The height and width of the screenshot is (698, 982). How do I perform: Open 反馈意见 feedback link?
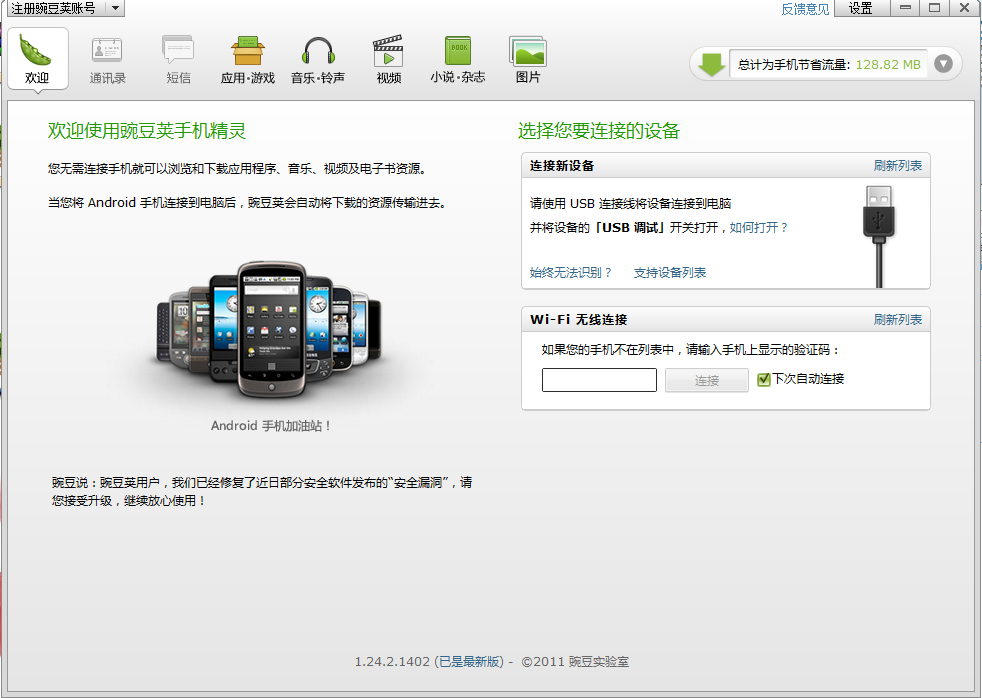(805, 9)
